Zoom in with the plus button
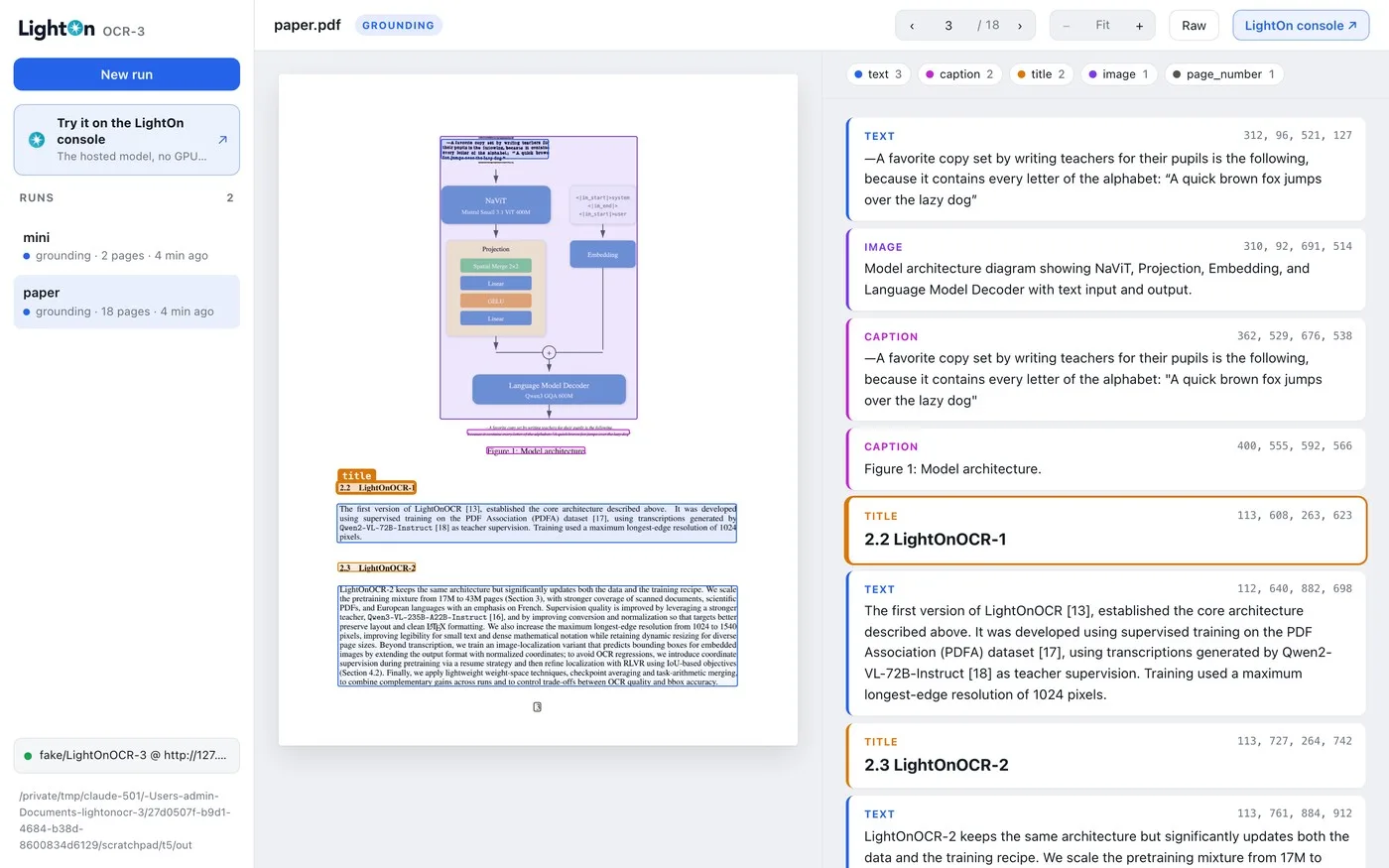Viewport: 1389px width, 868px height. (x=1139, y=26)
